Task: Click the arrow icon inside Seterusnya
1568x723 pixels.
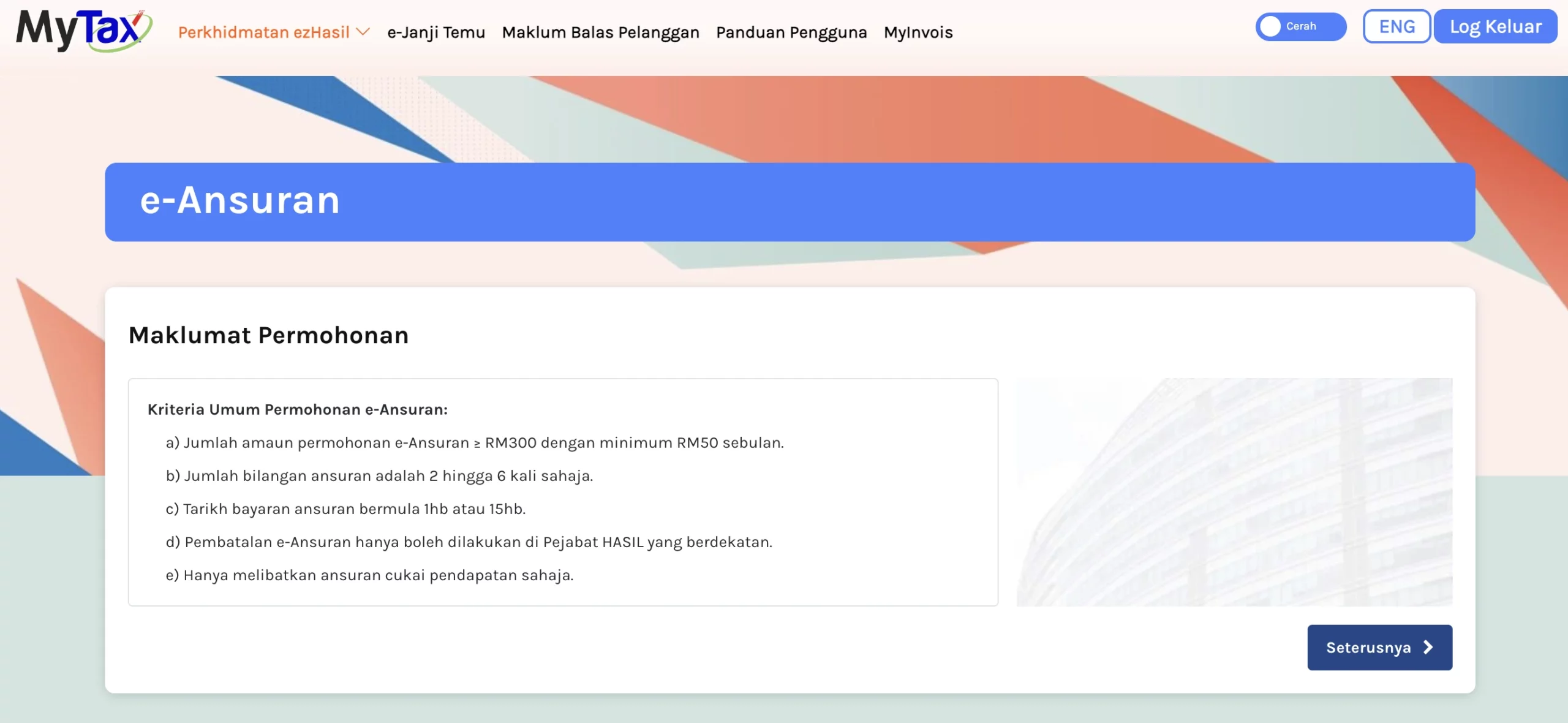Action: [x=1428, y=647]
